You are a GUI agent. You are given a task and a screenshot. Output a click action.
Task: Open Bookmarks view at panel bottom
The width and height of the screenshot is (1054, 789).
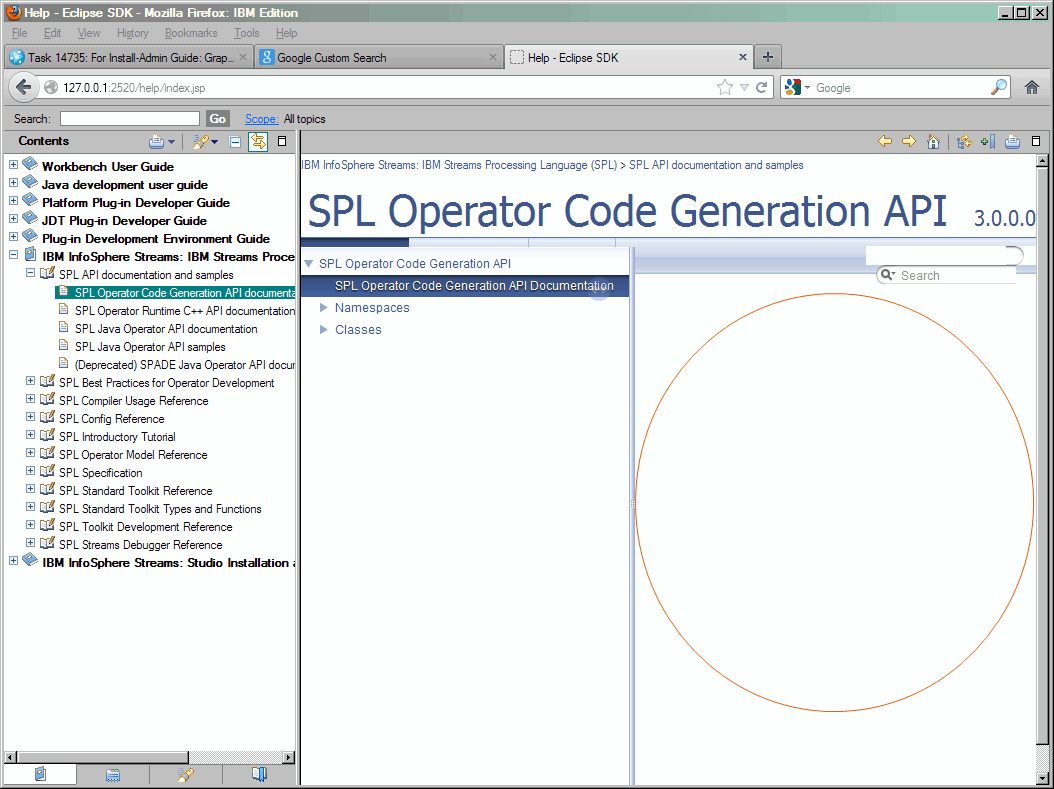click(x=259, y=774)
